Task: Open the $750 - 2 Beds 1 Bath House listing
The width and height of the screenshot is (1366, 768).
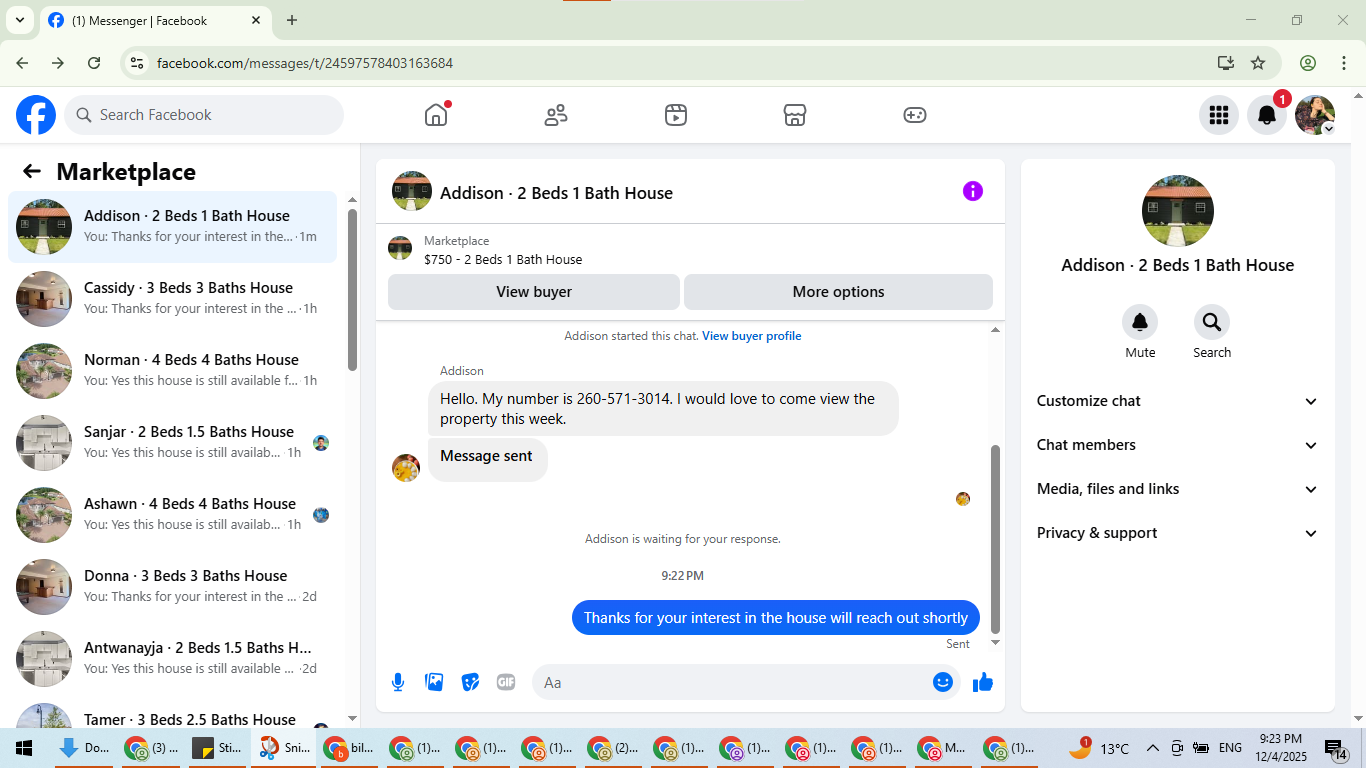Action: pyautogui.click(x=503, y=259)
